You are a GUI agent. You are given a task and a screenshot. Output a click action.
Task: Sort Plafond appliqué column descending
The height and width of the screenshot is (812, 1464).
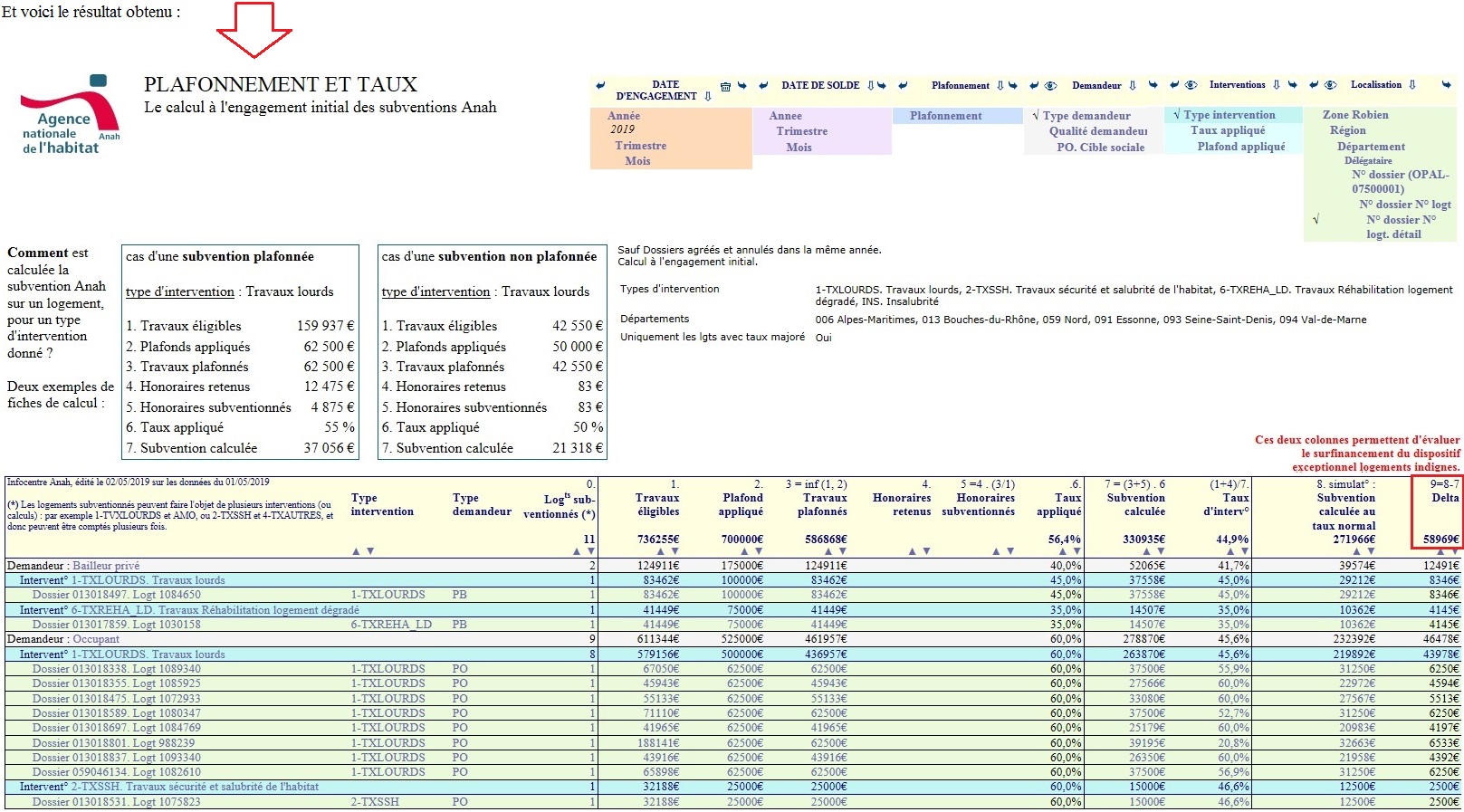(759, 551)
